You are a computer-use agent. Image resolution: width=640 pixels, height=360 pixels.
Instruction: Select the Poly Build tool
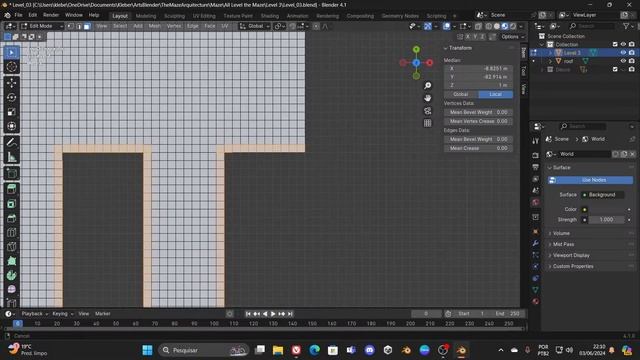click(11, 261)
